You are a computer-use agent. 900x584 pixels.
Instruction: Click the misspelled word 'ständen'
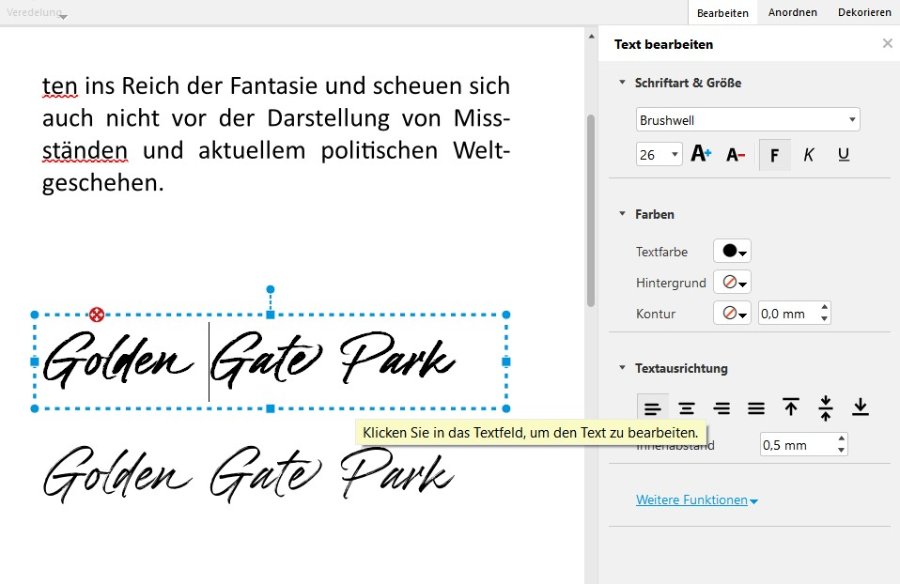point(85,150)
